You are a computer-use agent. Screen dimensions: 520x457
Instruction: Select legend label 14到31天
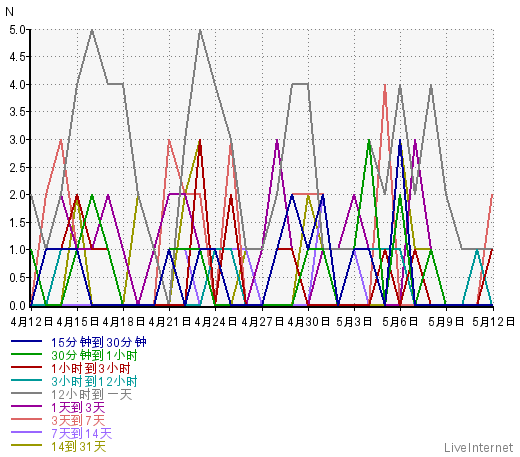79,446
